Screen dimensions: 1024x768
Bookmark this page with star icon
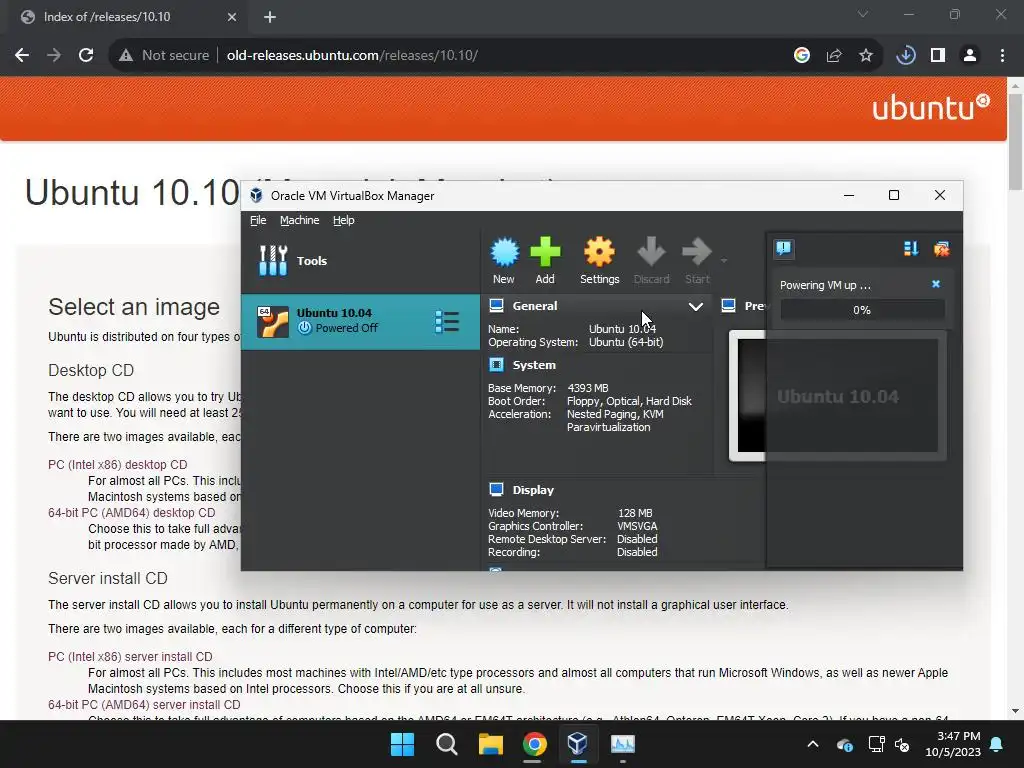[865, 56]
